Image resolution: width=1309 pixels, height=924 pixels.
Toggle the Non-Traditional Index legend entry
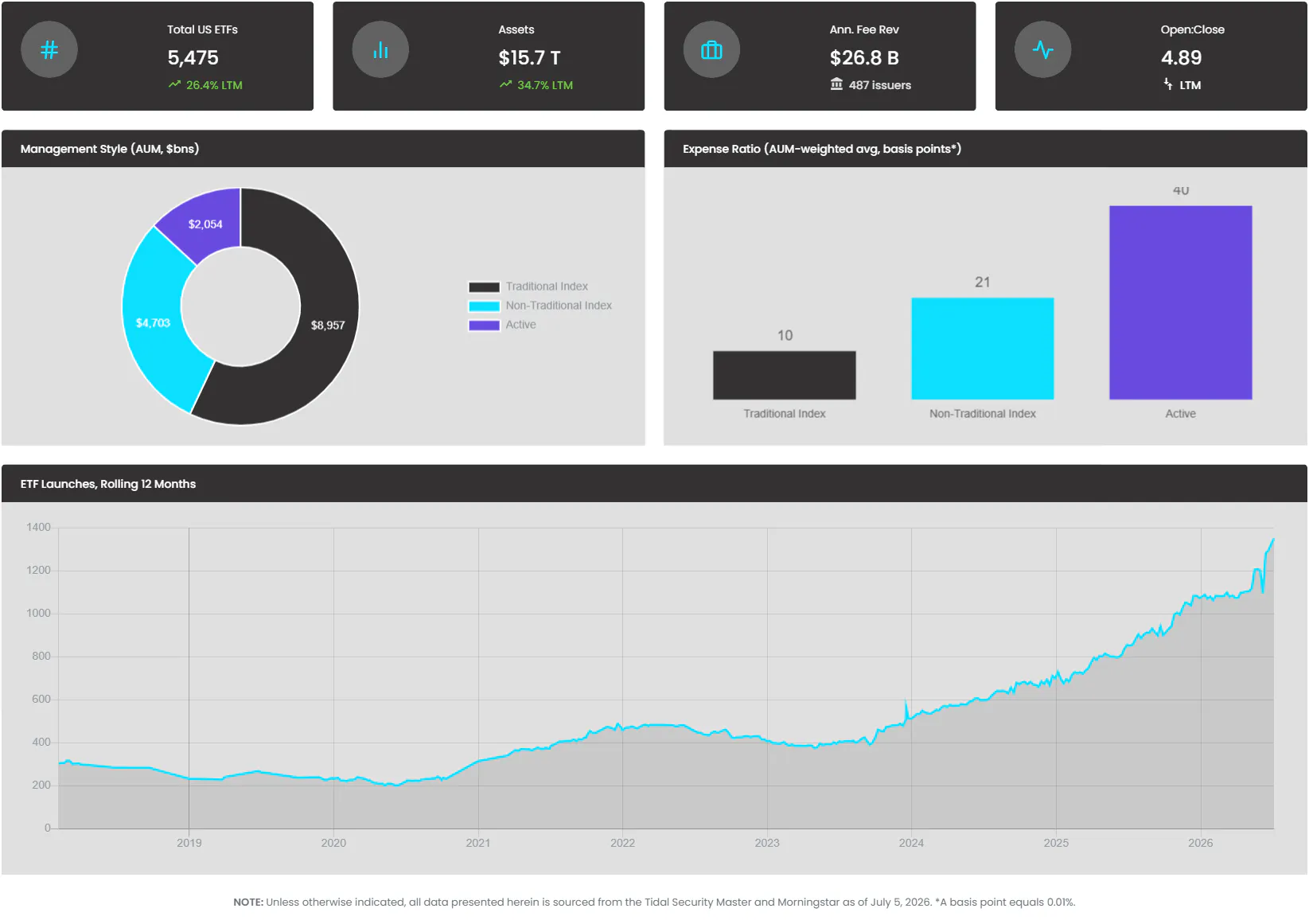pyautogui.click(x=540, y=306)
